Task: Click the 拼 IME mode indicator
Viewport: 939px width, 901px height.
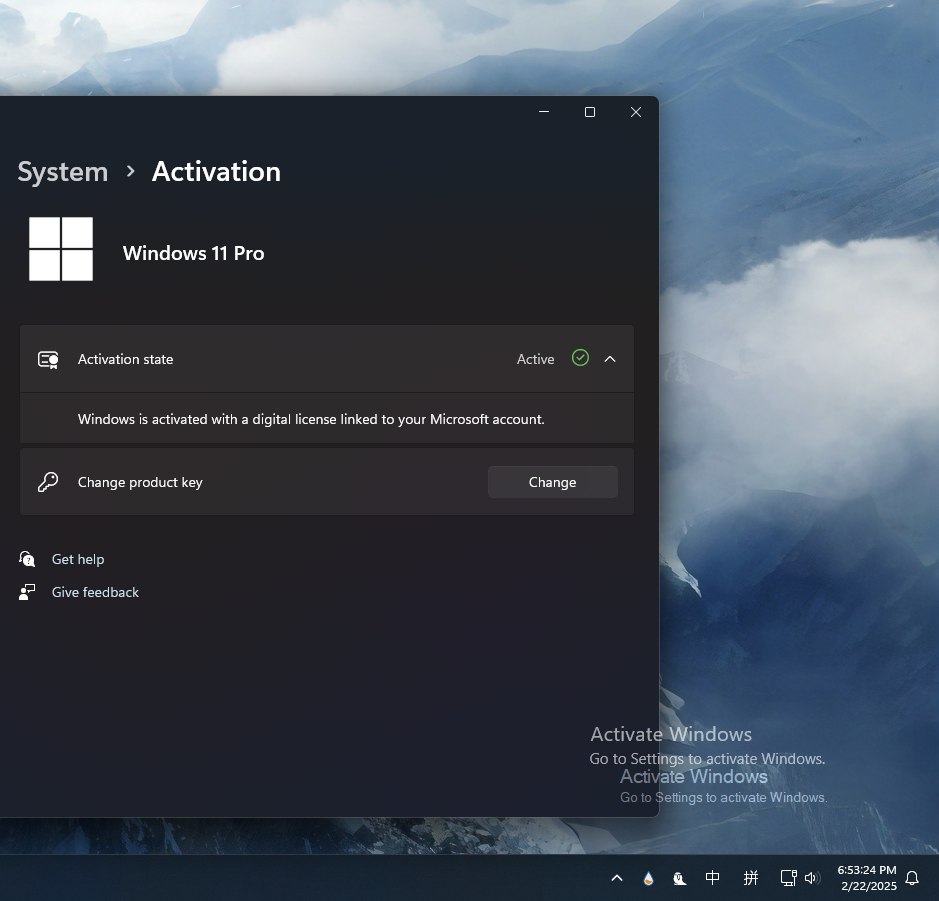Action: click(x=750, y=878)
